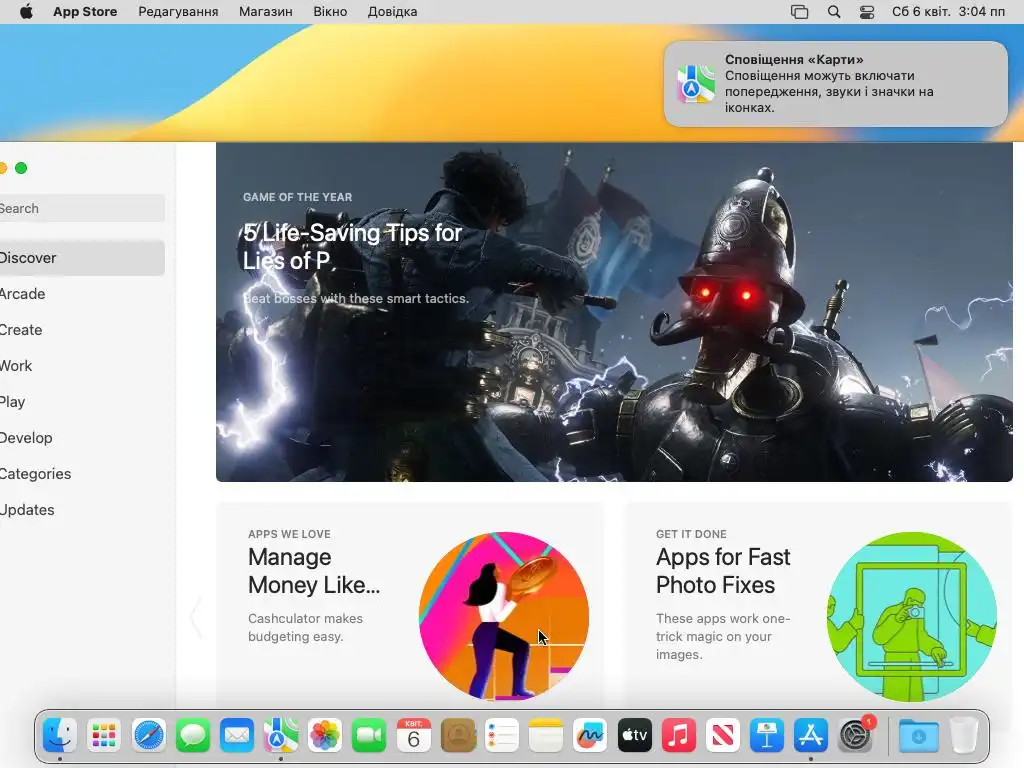
Task: Open Messages app in the Dock
Action: point(193,736)
